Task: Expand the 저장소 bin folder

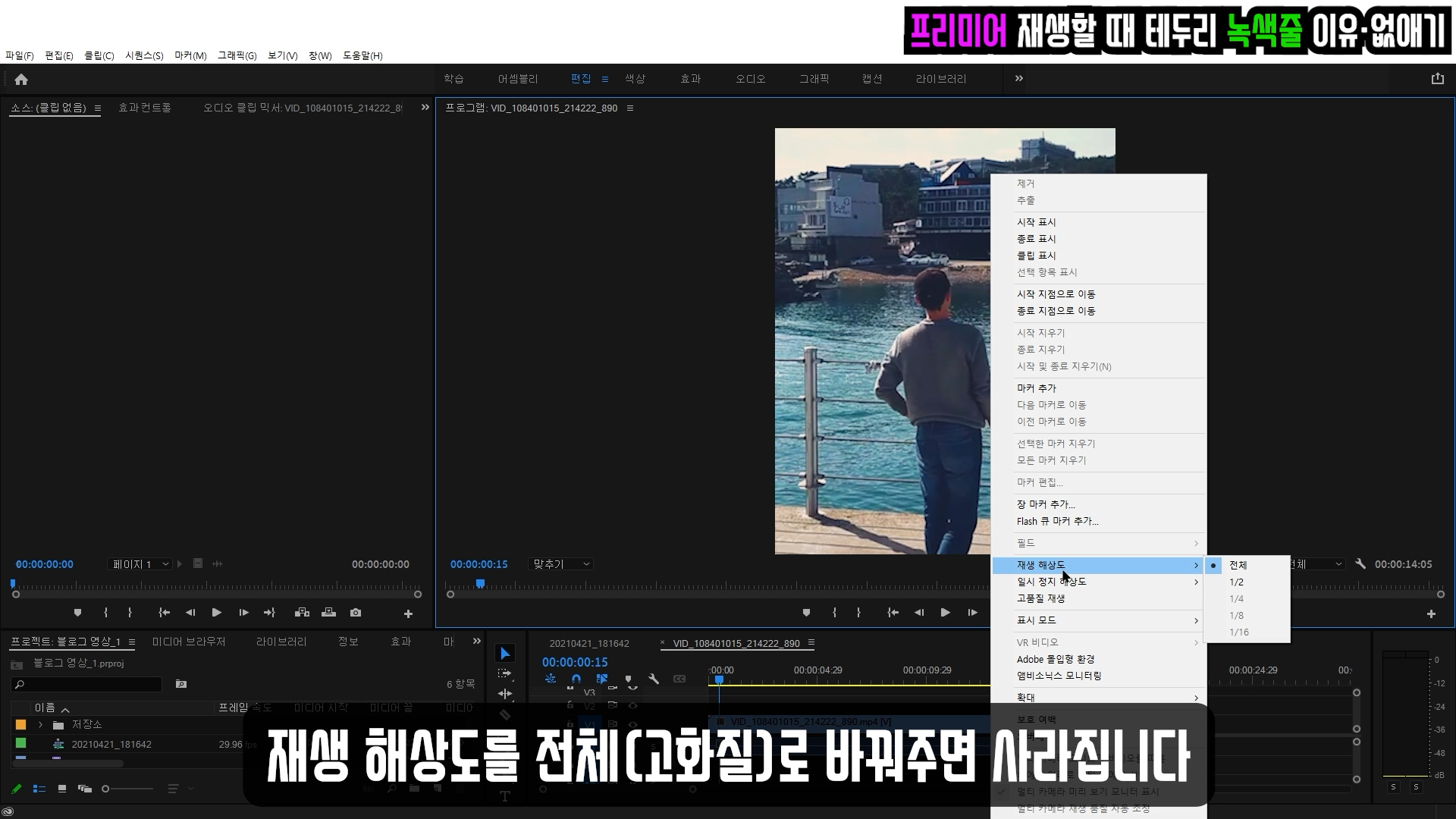Action: click(40, 725)
